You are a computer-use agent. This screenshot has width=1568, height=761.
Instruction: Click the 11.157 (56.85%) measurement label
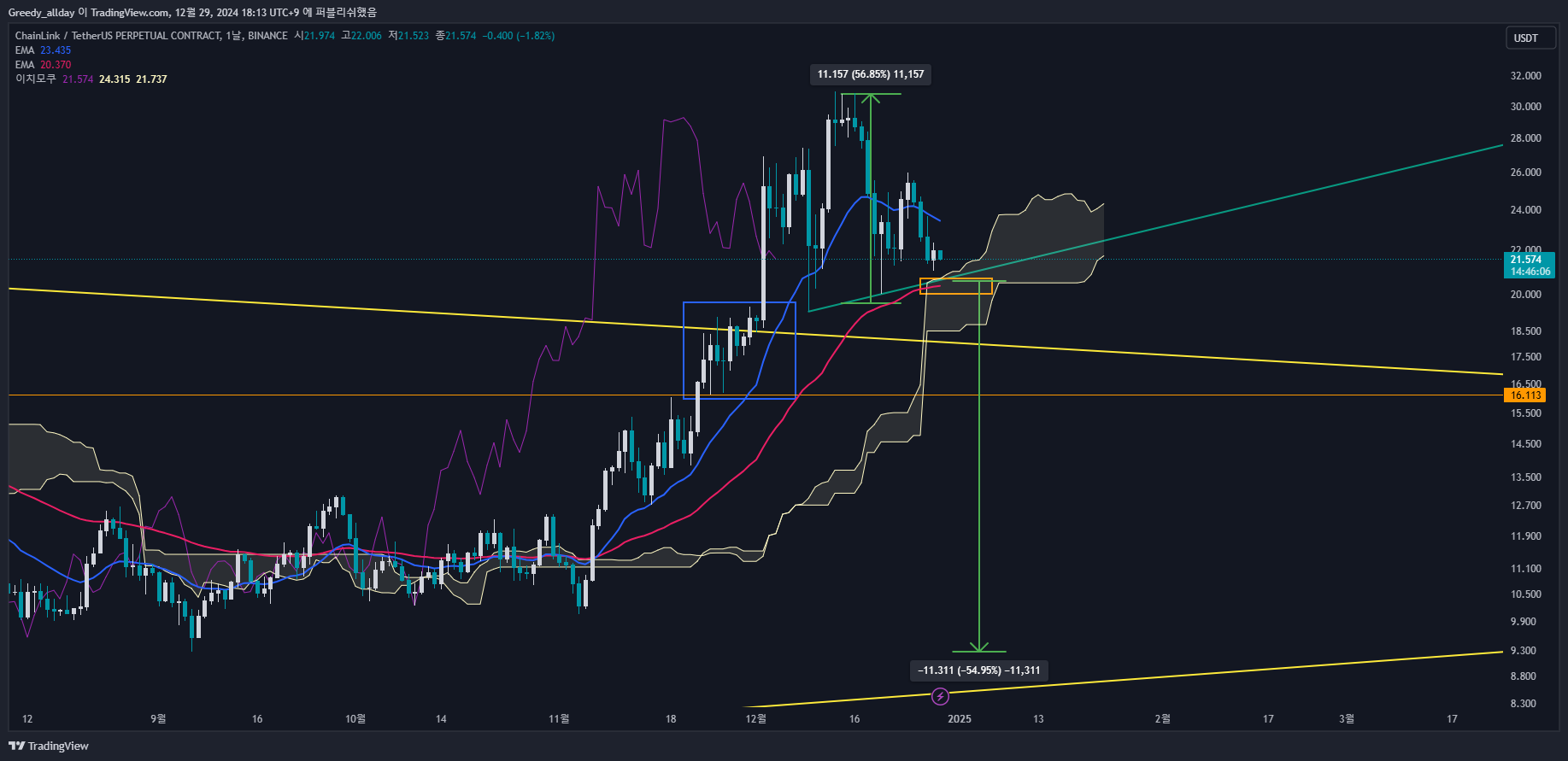click(x=871, y=74)
